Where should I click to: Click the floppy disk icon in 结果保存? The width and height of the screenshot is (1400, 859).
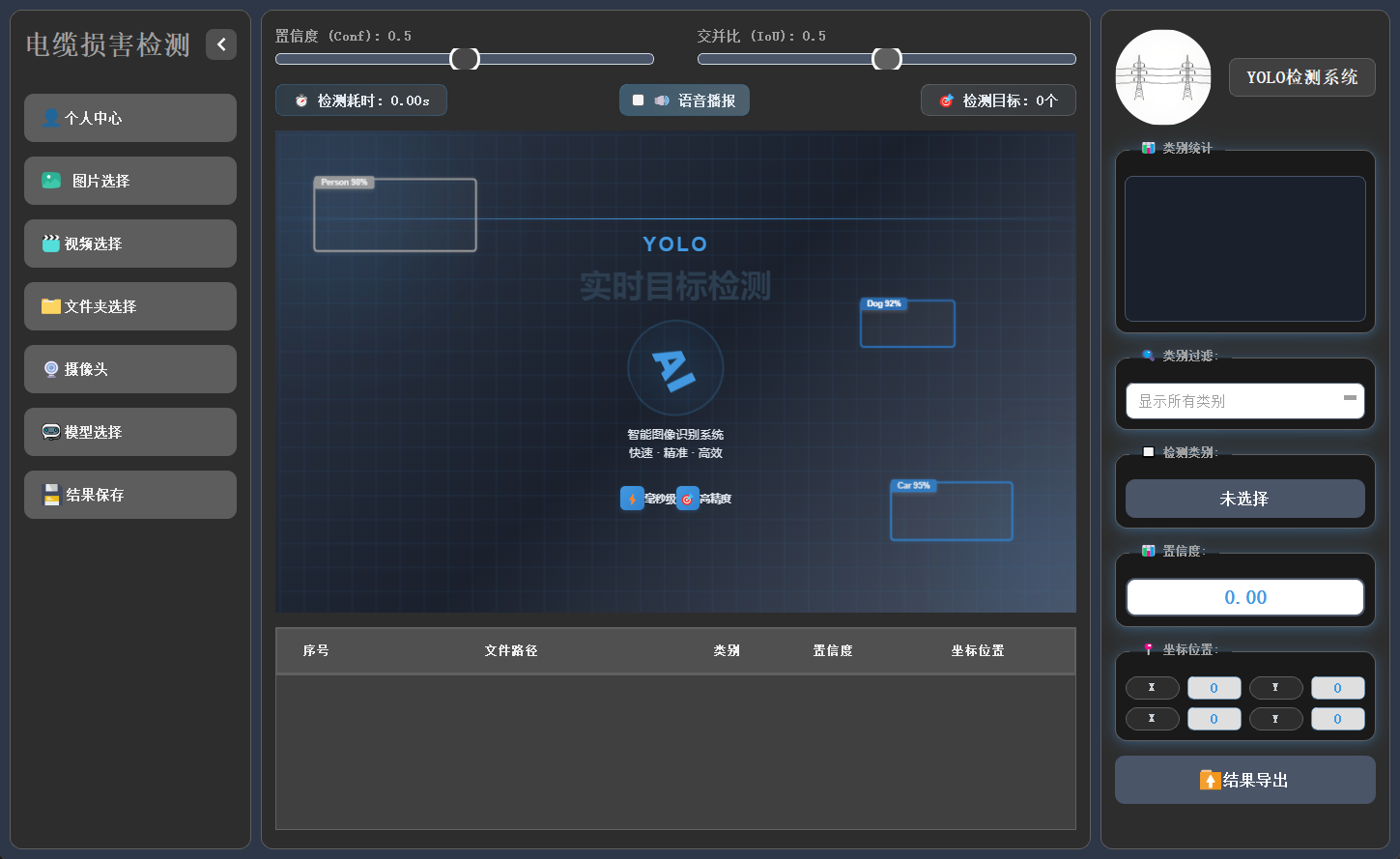tap(51, 495)
